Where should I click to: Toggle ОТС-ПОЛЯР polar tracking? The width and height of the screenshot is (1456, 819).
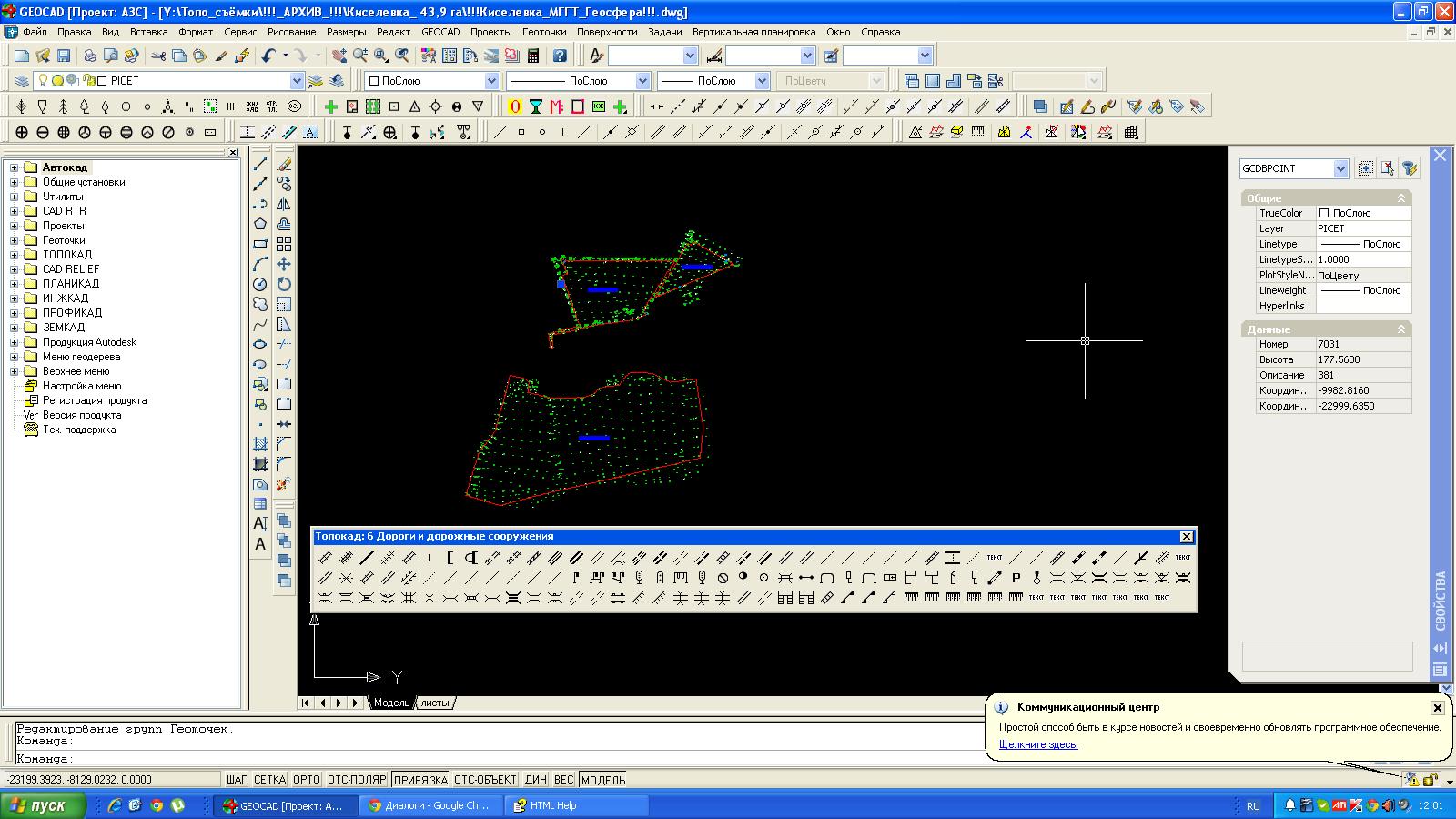357,780
